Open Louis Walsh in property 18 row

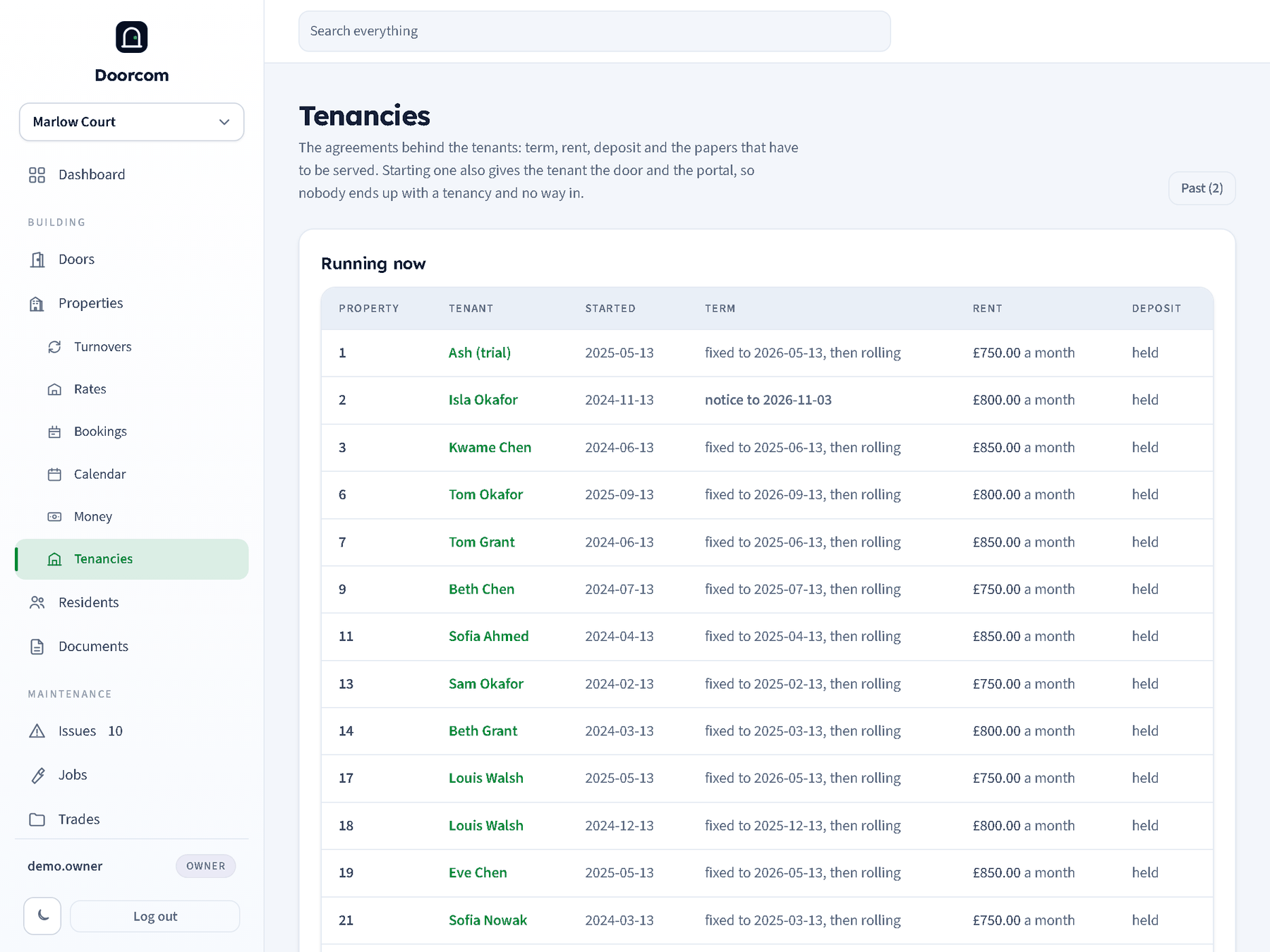(486, 825)
